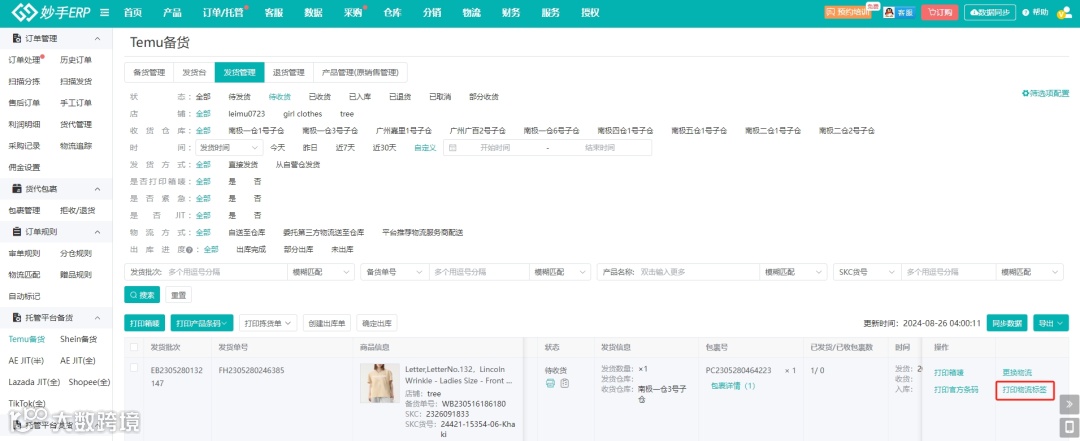1080x441 pixels.
Task: Open 包裹管理 in the sidebar
Action: (24, 210)
